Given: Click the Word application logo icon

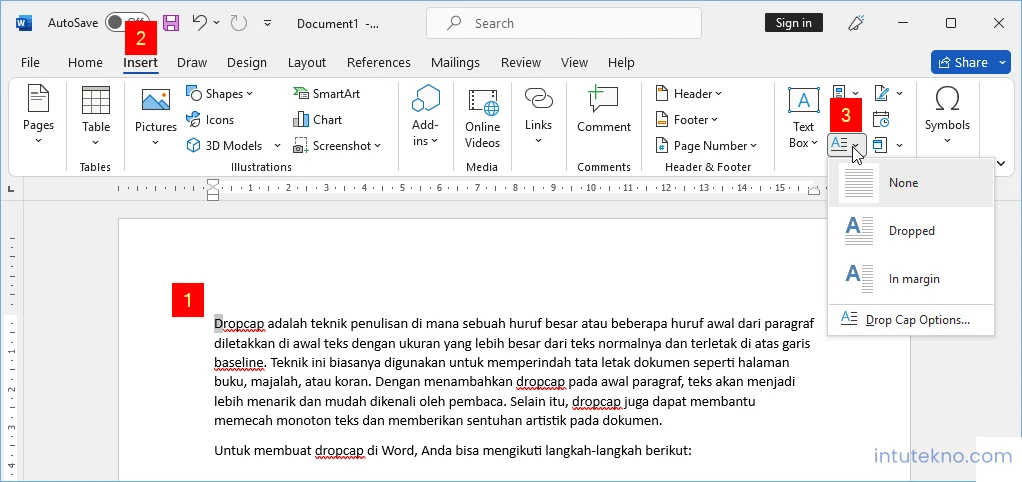Looking at the screenshot, I should click(x=24, y=23).
